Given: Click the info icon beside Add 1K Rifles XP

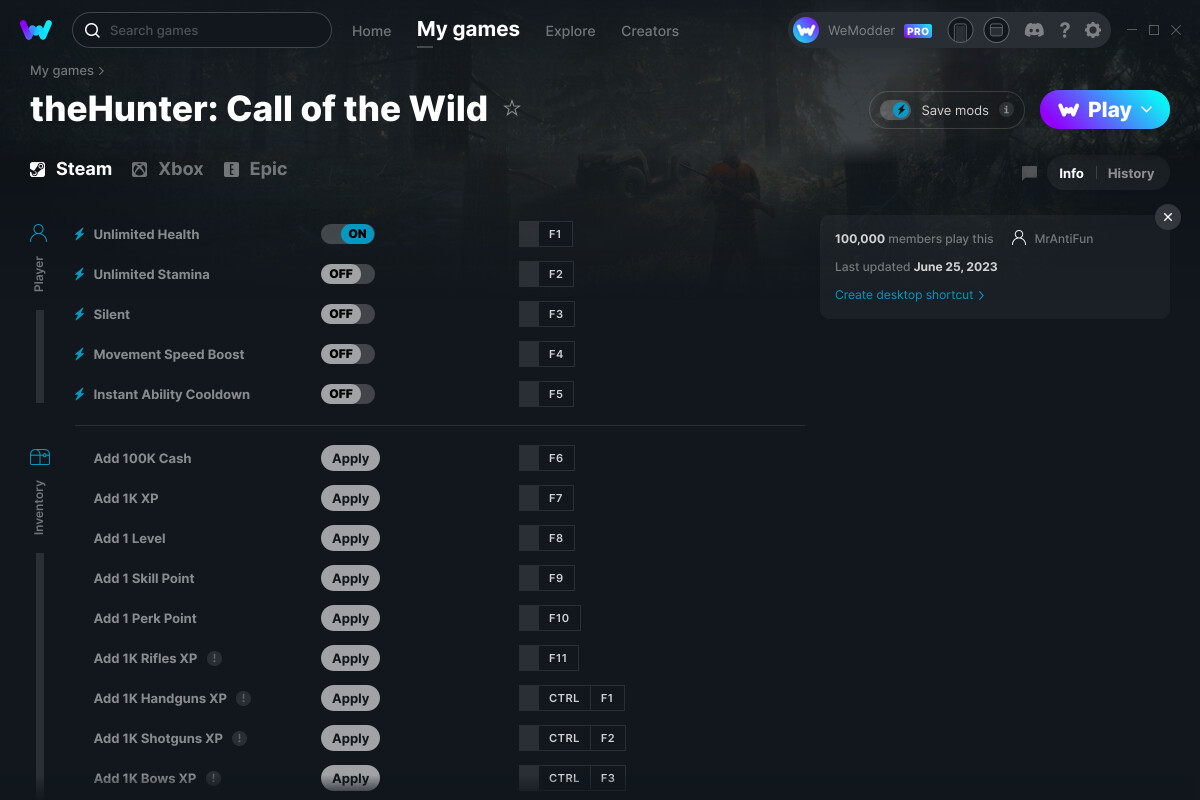Looking at the screenshot, I should (215, 658).
